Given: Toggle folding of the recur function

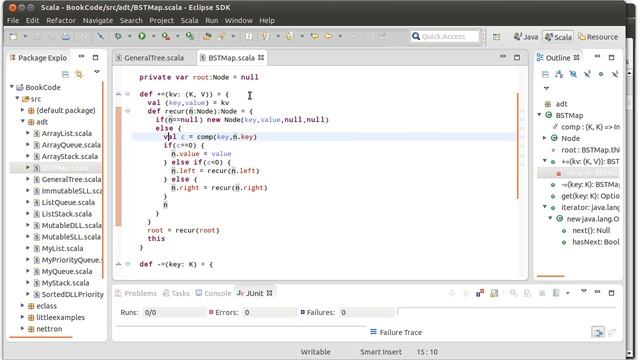Looking at the screenshot, I should [x=128, y=111].
